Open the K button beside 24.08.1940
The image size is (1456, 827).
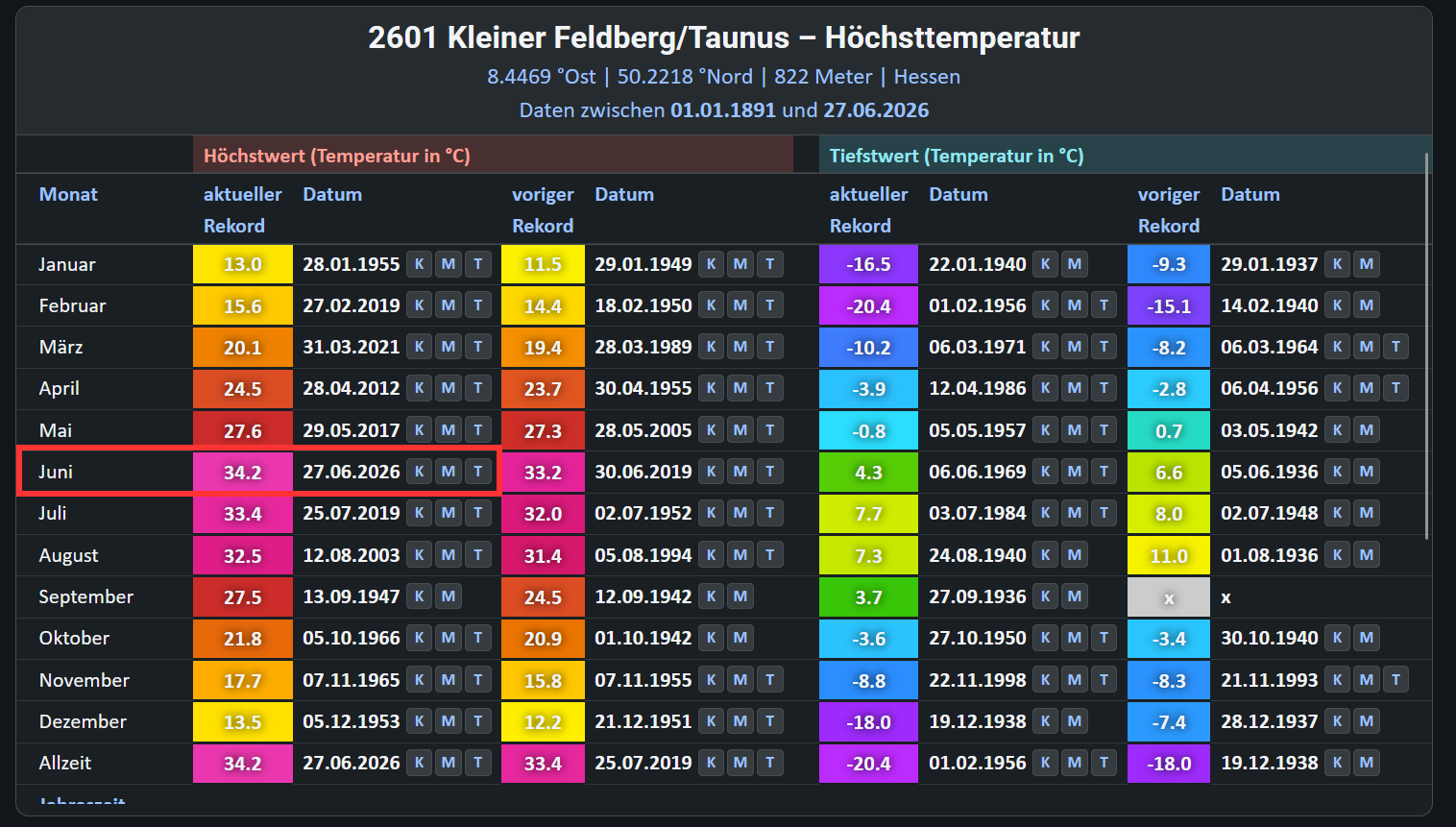[x=1045, y=555]
